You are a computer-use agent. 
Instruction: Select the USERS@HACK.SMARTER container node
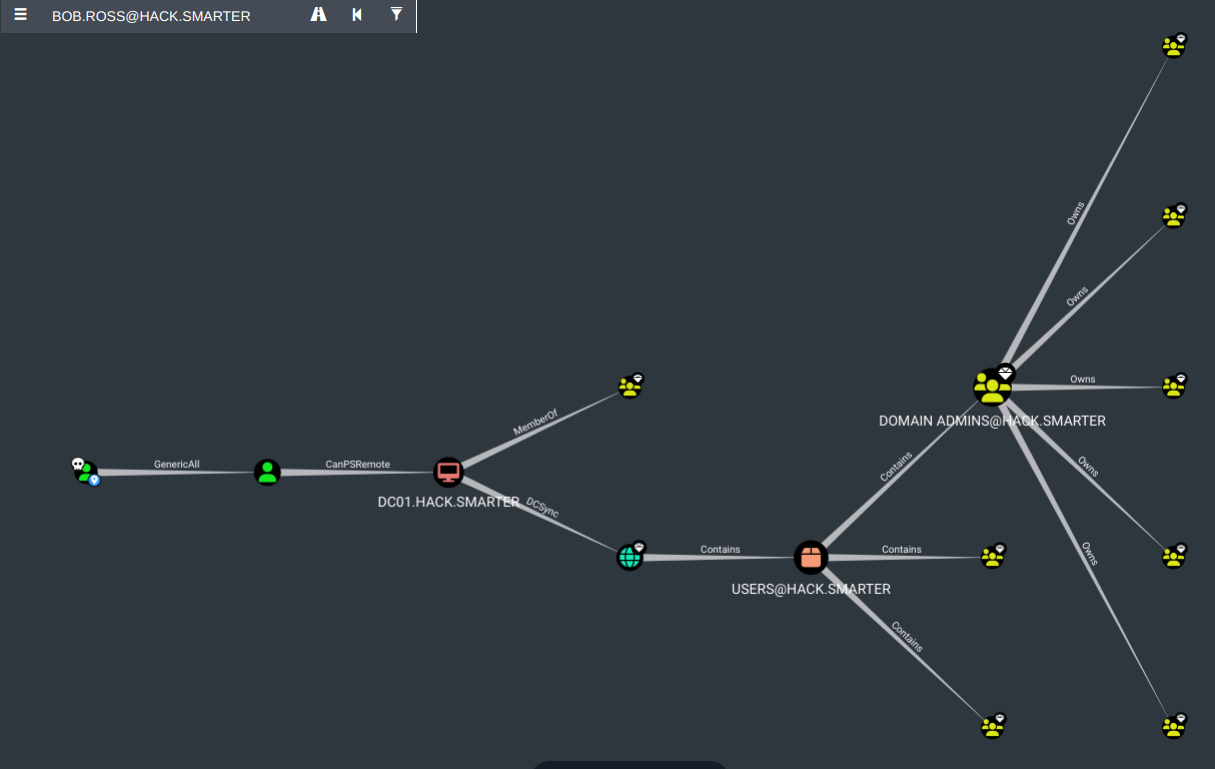pos(811,557)
